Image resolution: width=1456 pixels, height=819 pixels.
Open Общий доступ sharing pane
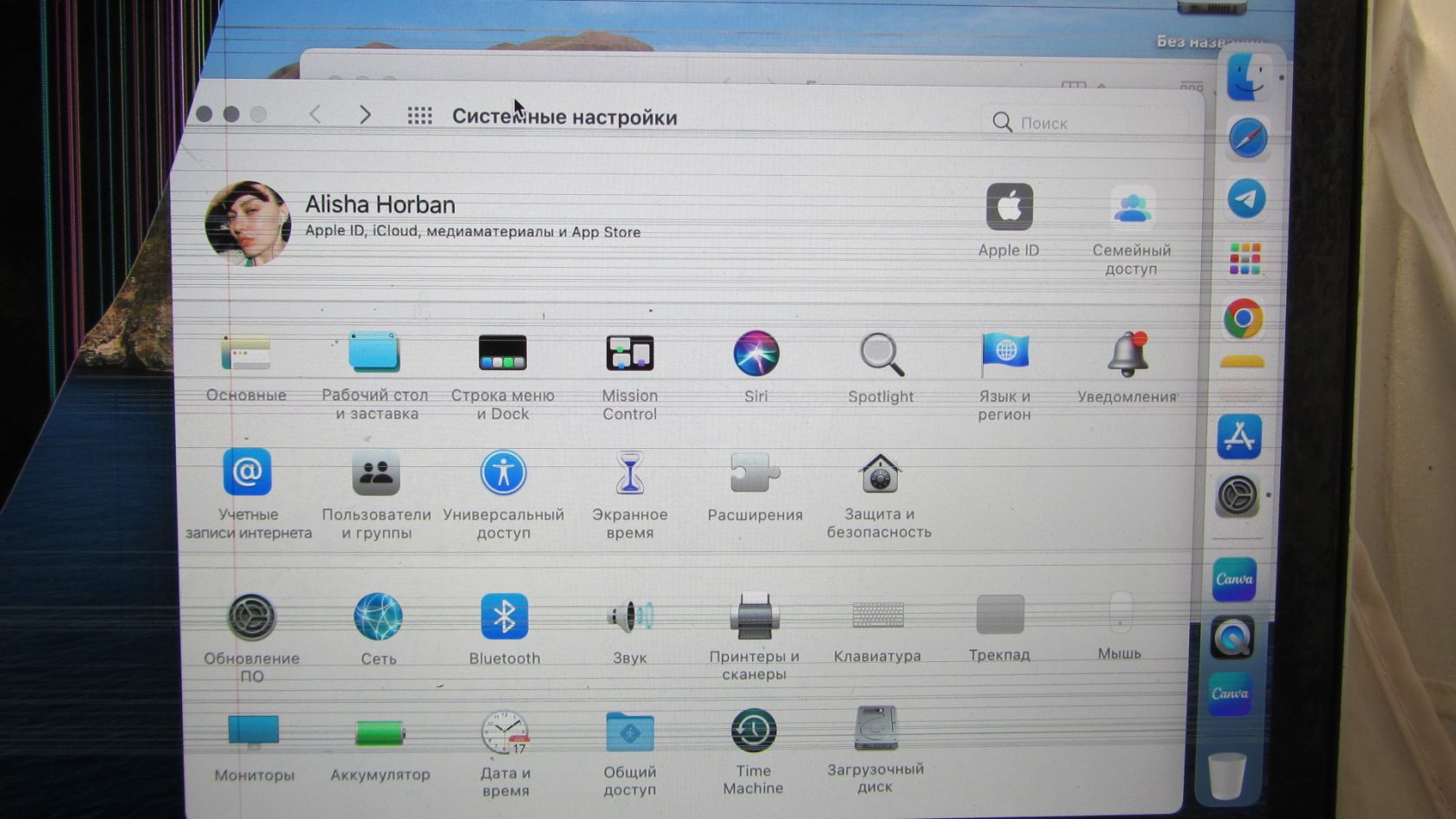[630, 732]
